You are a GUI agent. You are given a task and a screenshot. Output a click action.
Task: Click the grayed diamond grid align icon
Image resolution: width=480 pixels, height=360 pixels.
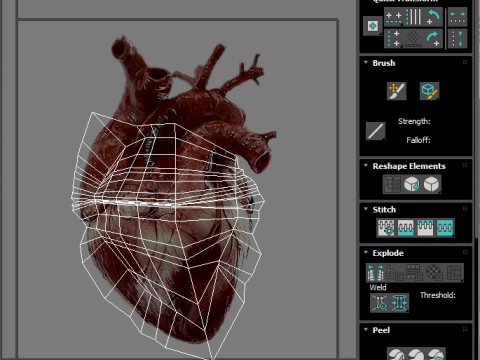click(413, 39)
